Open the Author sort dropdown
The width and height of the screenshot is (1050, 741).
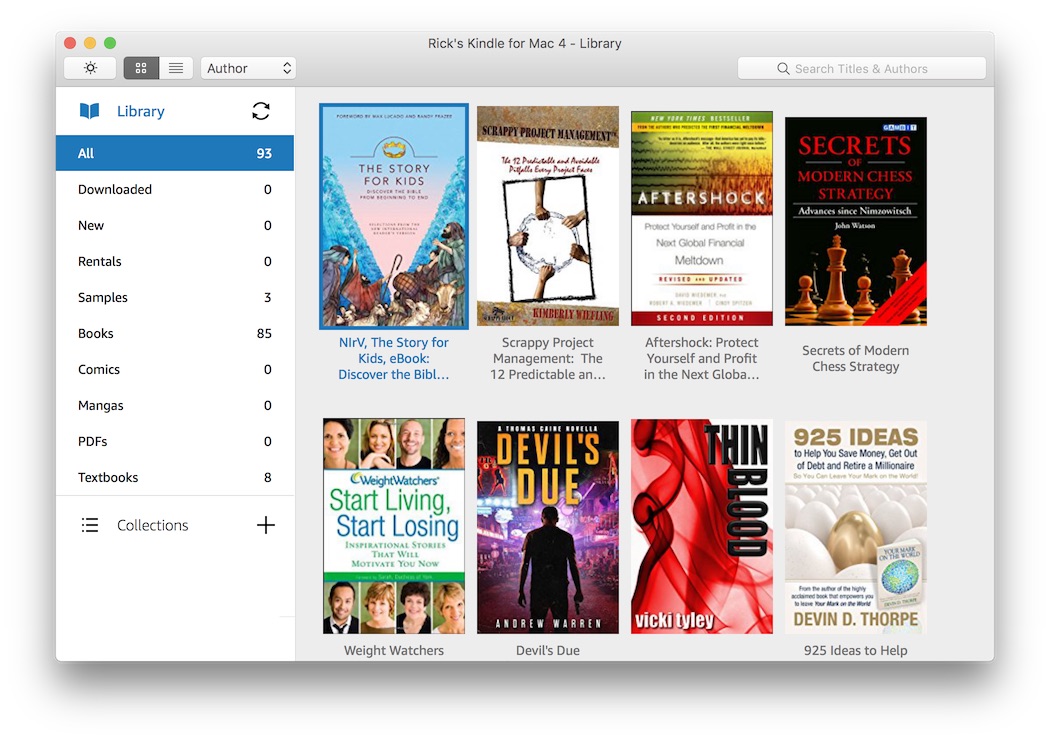tap(248, 68)
